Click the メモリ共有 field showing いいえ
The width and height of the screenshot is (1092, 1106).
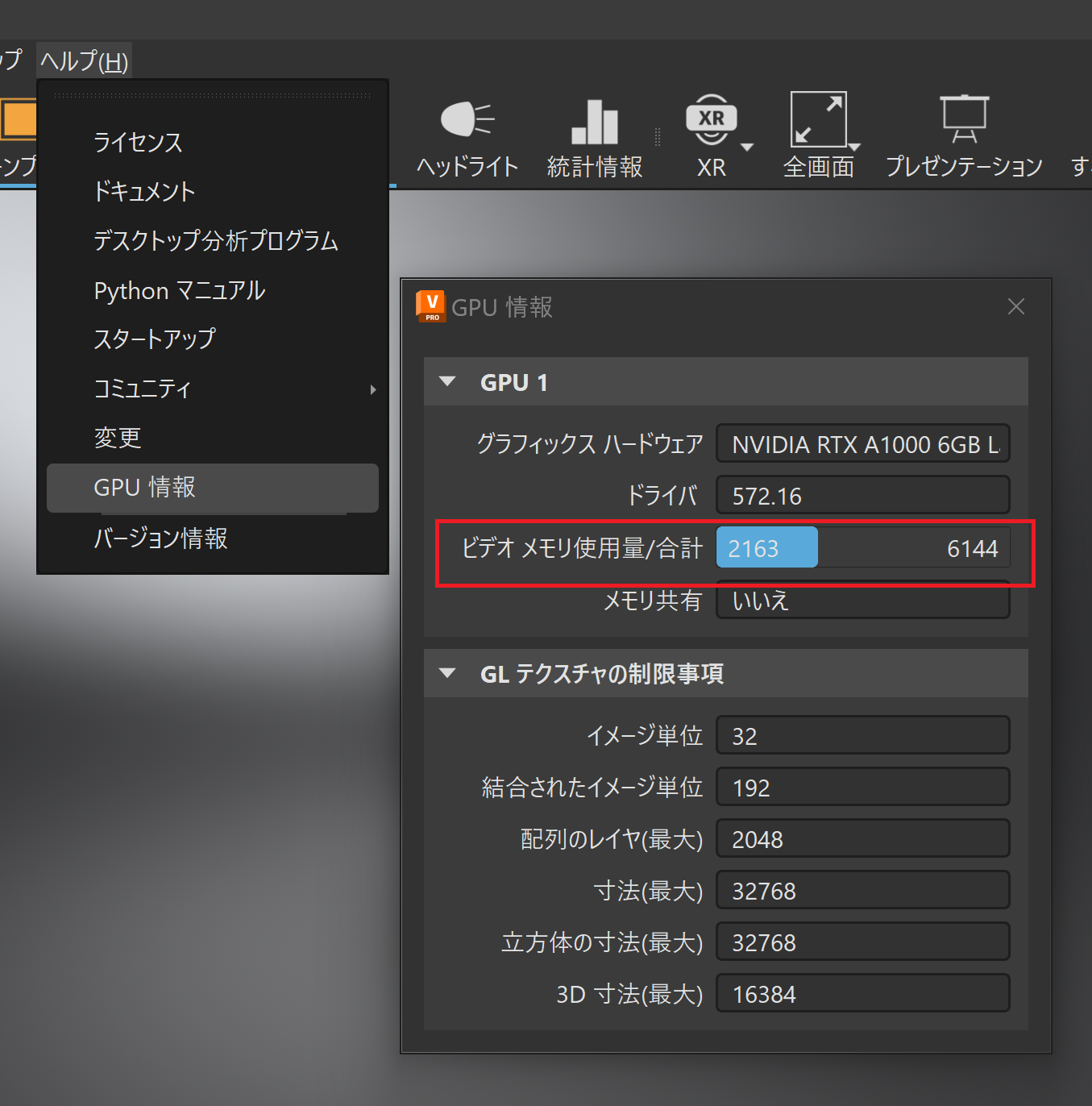pyautogui.click(x=862, y=601)
